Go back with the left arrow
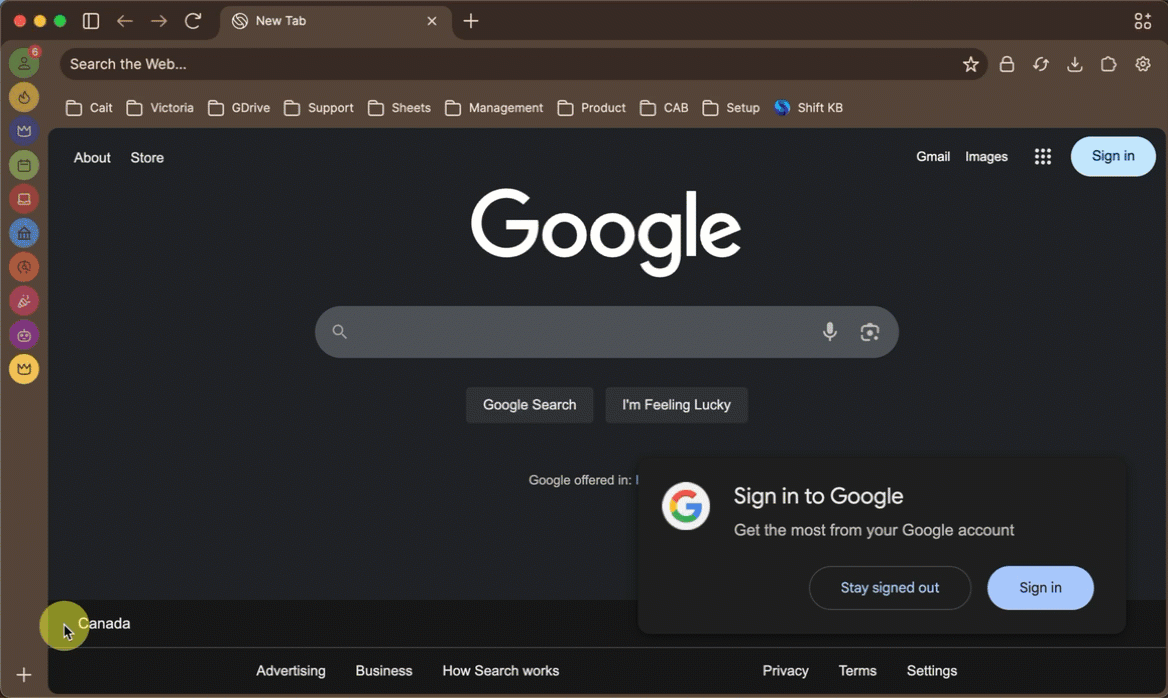The height and width of the screenshot is (698, 1168). tap(124, 21)
